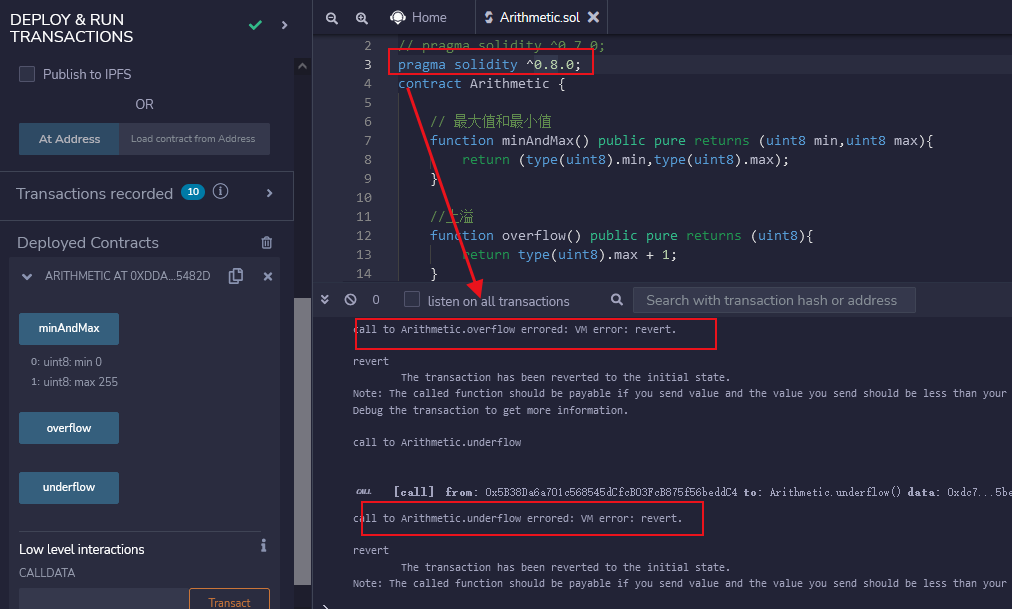Focus the transaction hash search field
Viewport: 1012px width, 609px height.
pos(774,300)
